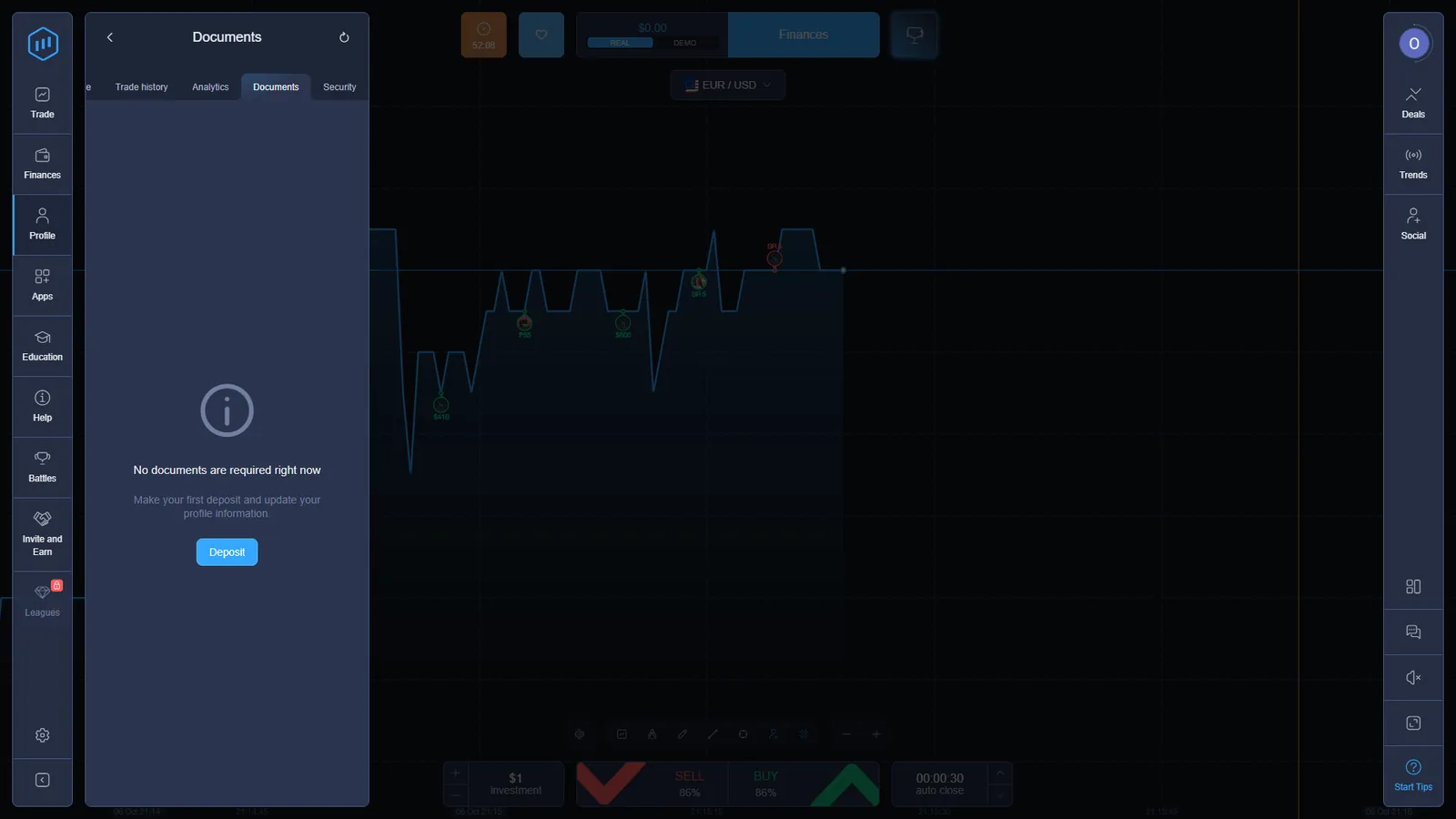Open the Education section
The width and height of the screenshot is (1456, 819).
[x=42, y=346]
